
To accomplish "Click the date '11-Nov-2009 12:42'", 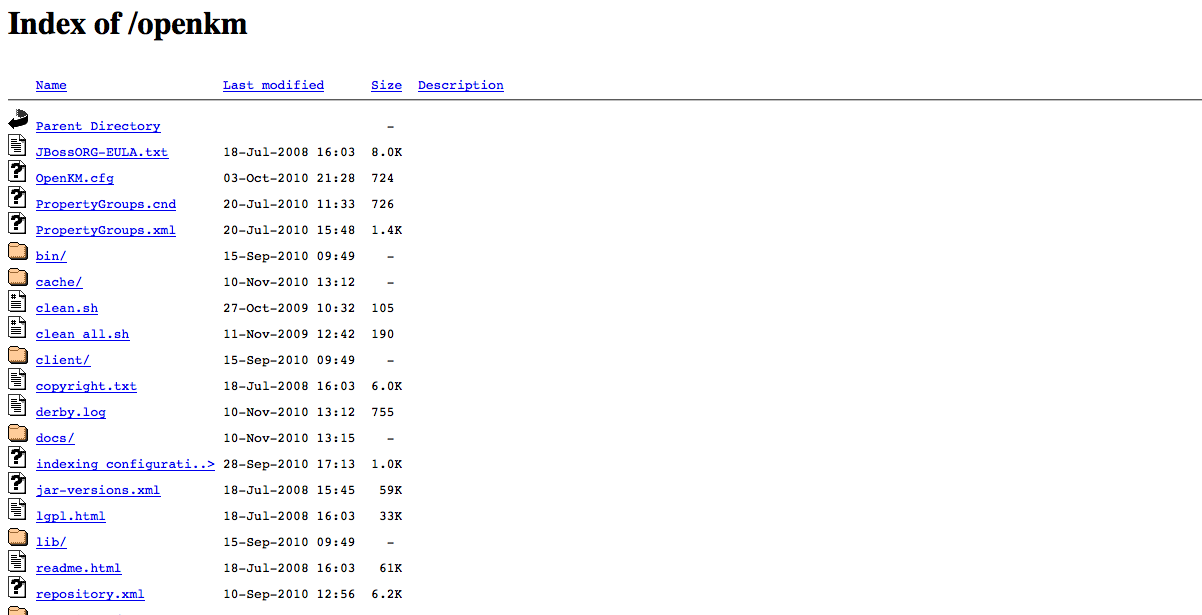I will (289, 334).
